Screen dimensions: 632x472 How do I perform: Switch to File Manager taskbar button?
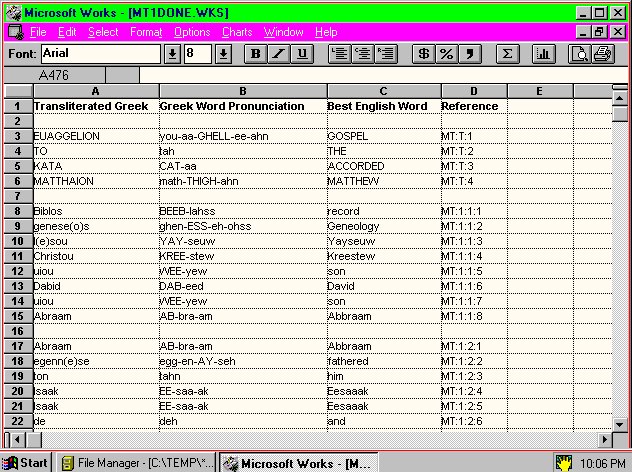coord(135,463)
